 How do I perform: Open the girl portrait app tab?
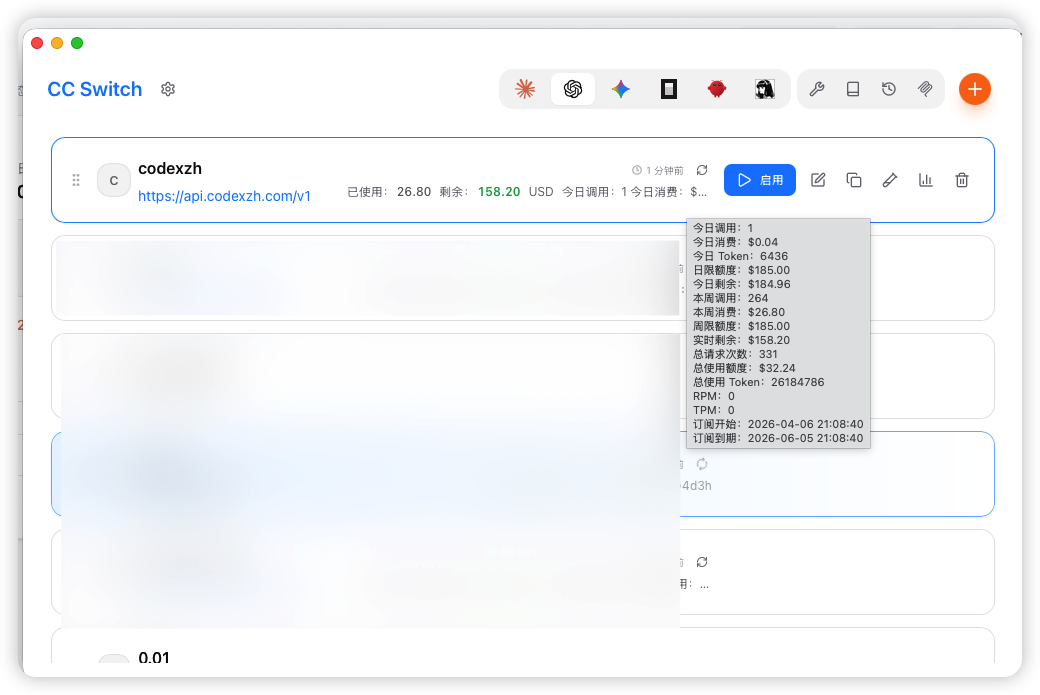click(x=765, y=89)
